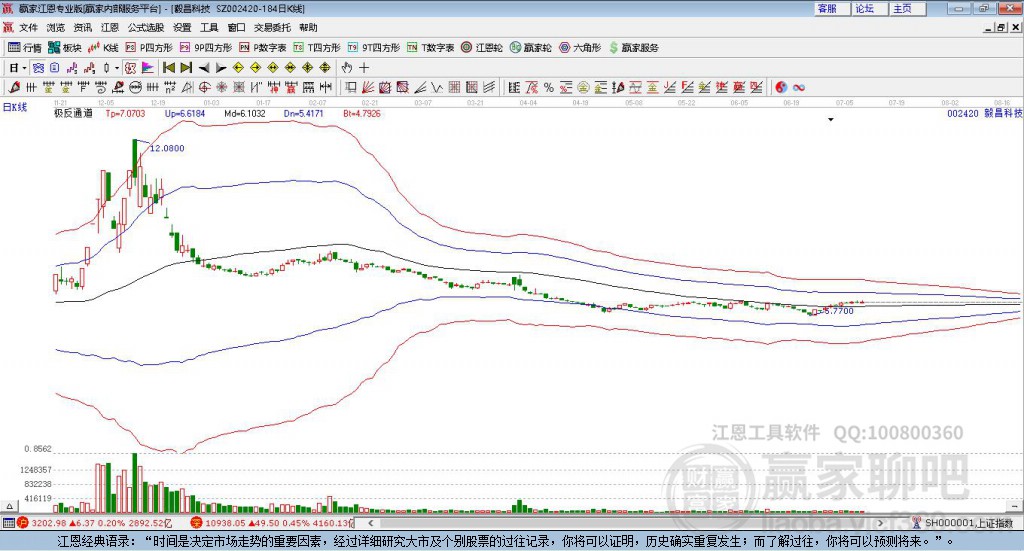Click the last yellow diamond four-way arrows icon
Image resolution: width=1024 pixels, height=551 pixels.
pos(325,68)
